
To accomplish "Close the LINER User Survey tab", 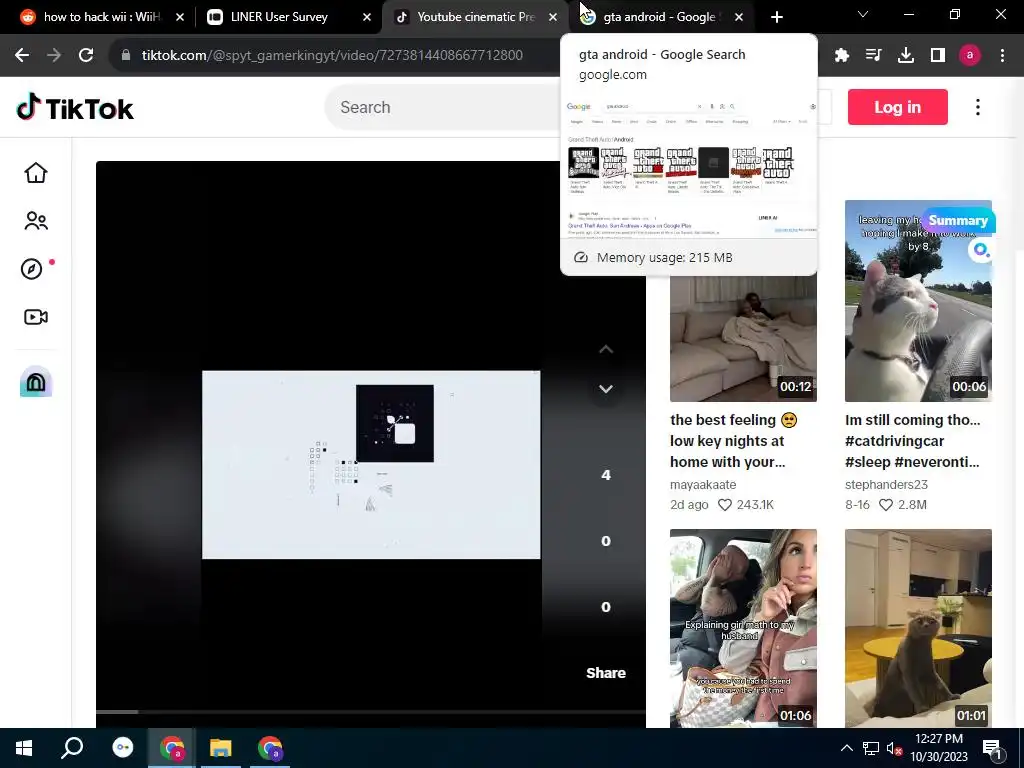I will coord(367,17).
